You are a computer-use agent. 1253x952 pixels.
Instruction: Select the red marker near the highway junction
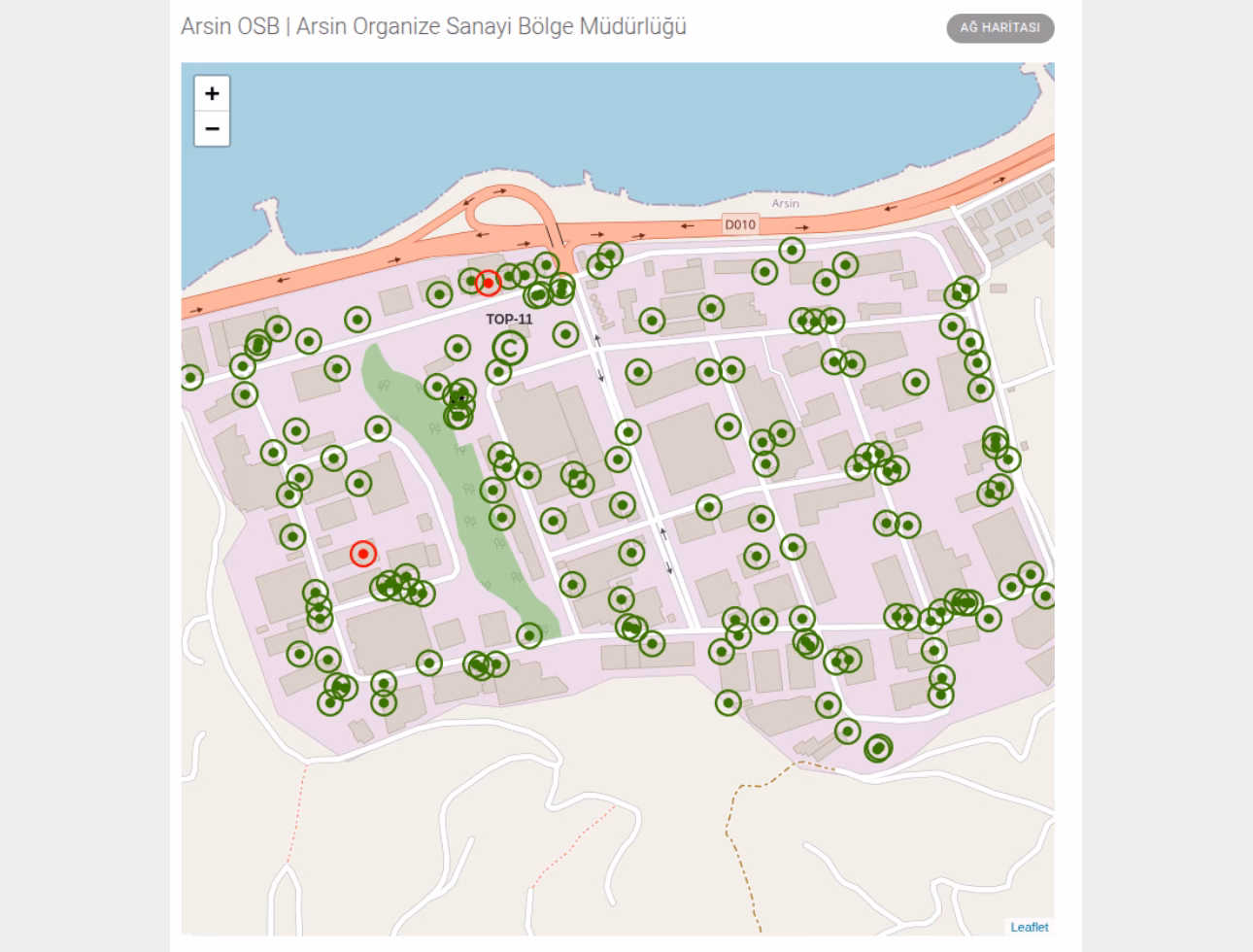488,283
